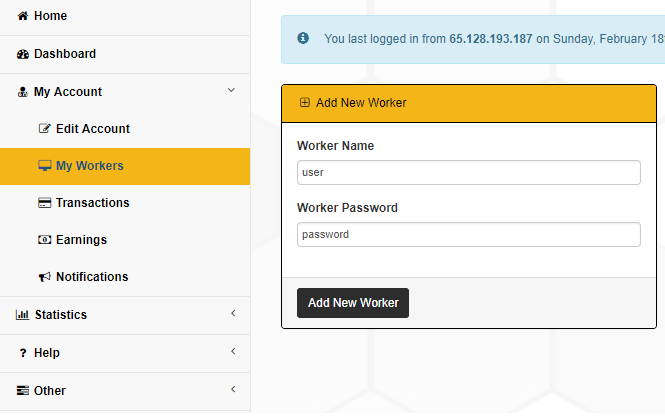Click the Earnings money icon
Viewport: 665px width, 416px height.
coord(44,240)
